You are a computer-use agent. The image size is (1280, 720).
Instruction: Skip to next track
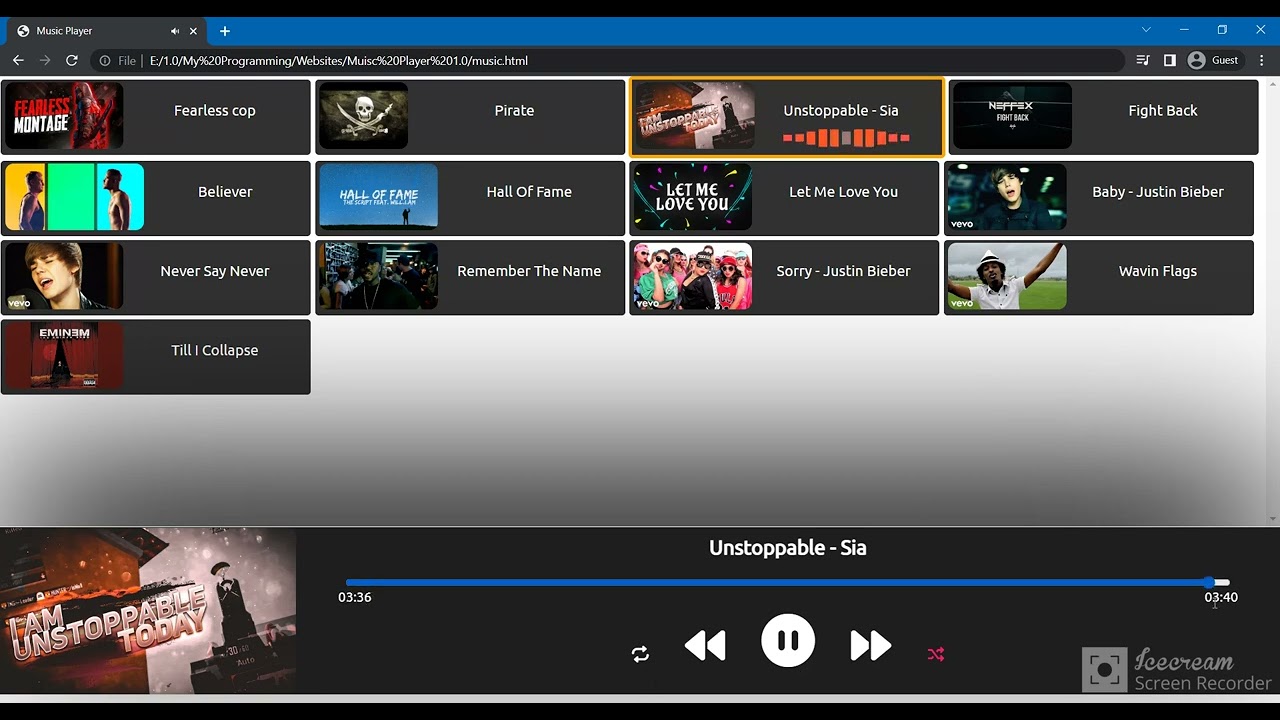click(870, 646)
